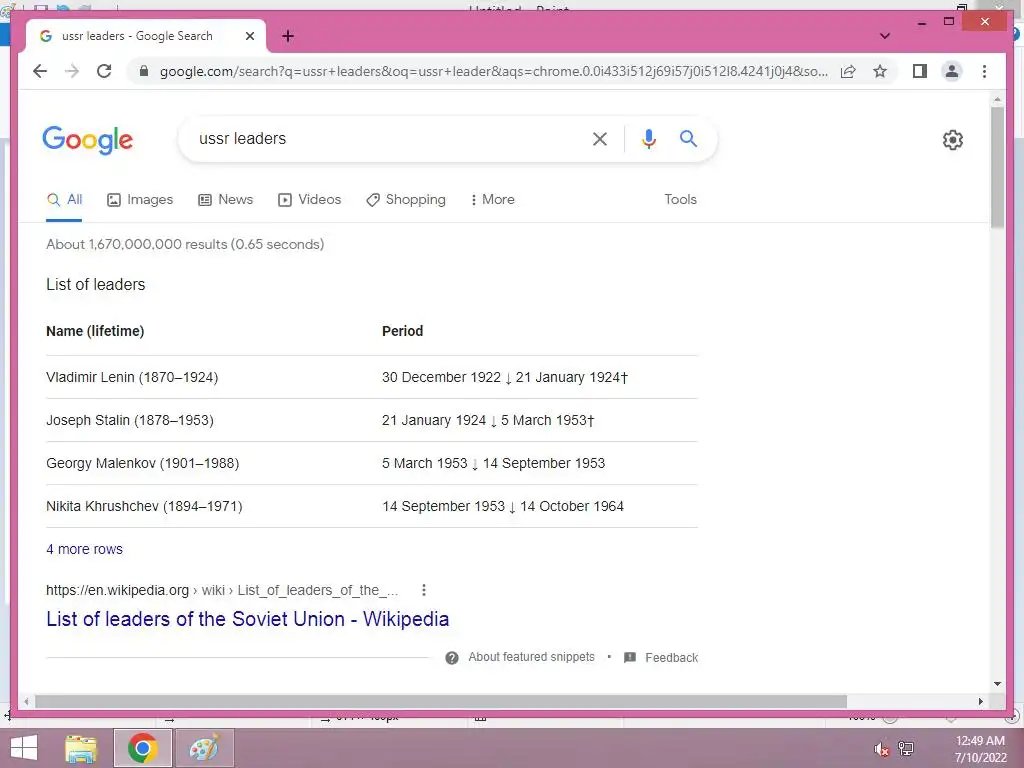Switch to Images results
Screen dimensions: 1024x768
pos(140,200)
